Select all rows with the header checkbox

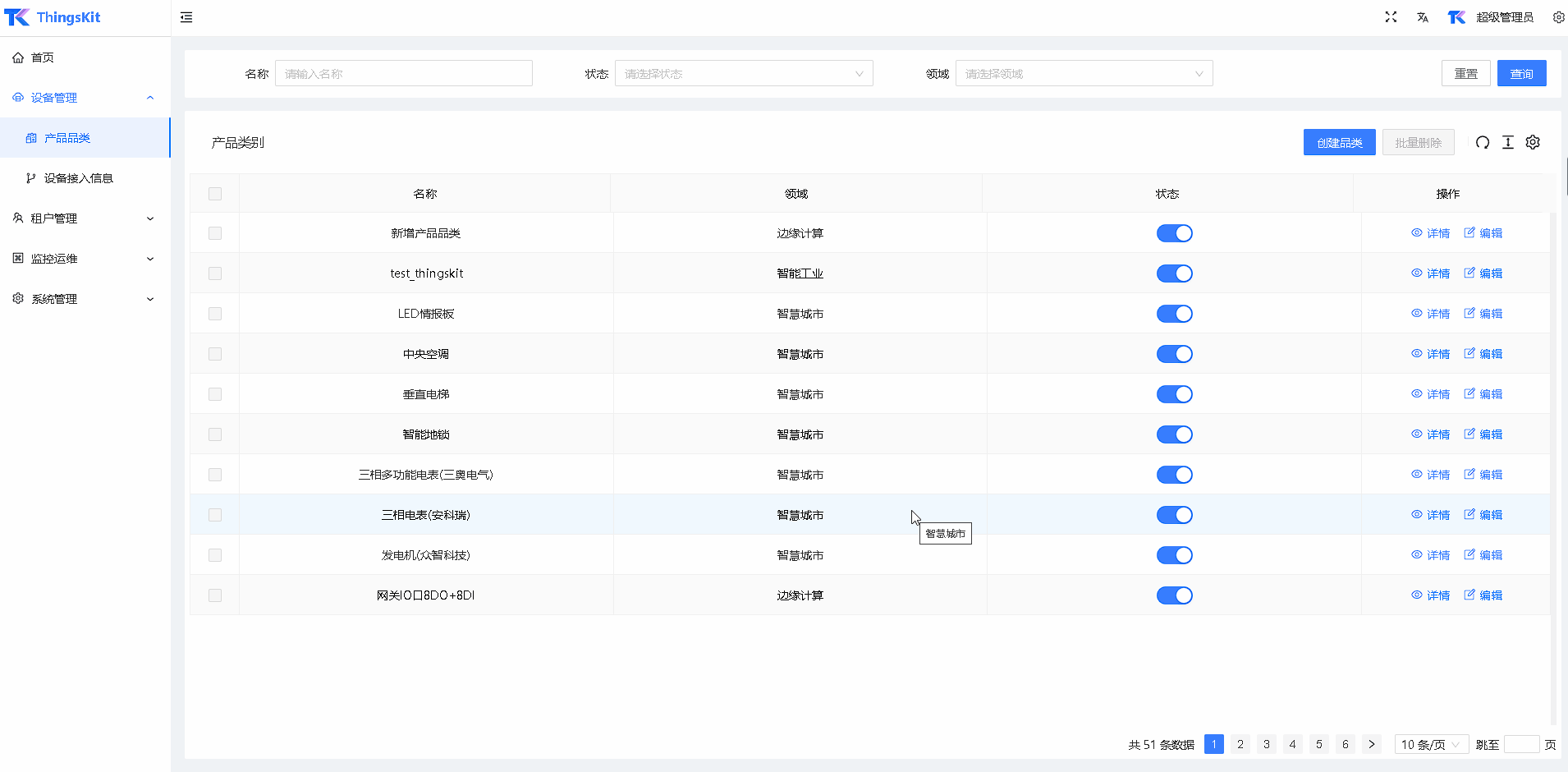point(215,194)
